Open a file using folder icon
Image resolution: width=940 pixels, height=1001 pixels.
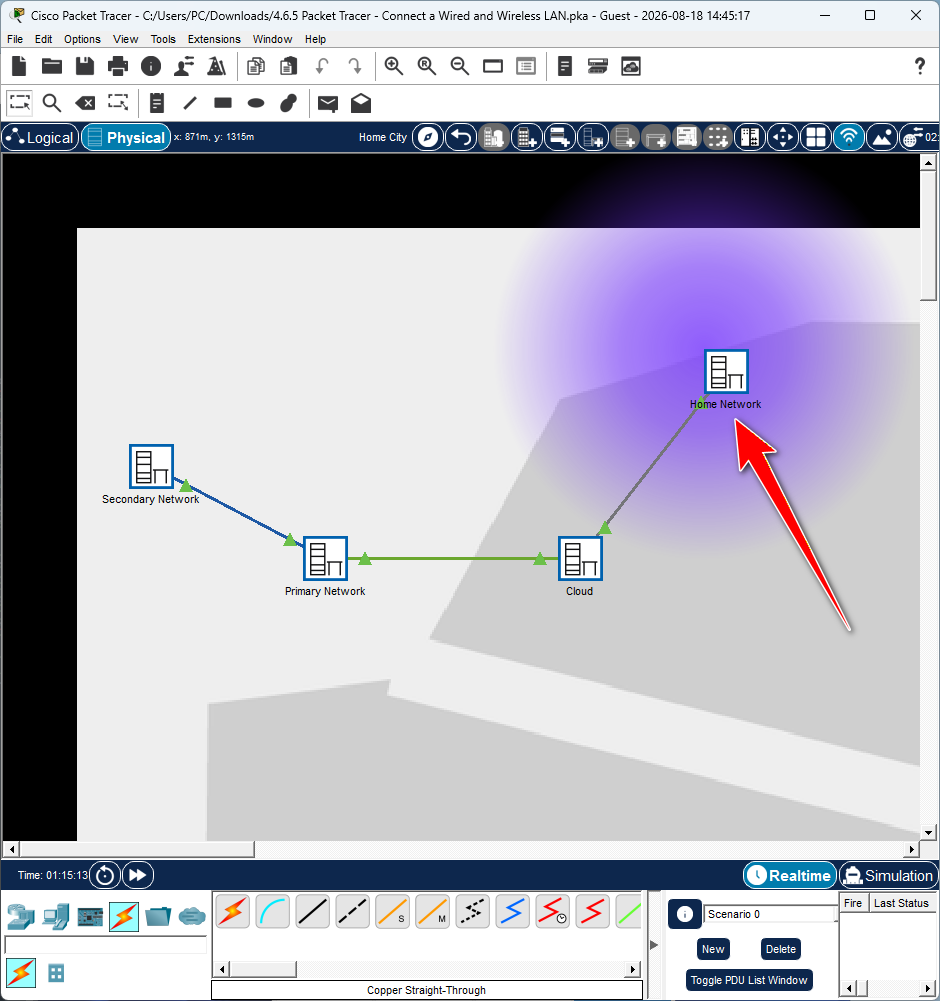pyautogui.click(x=52, y=66)
